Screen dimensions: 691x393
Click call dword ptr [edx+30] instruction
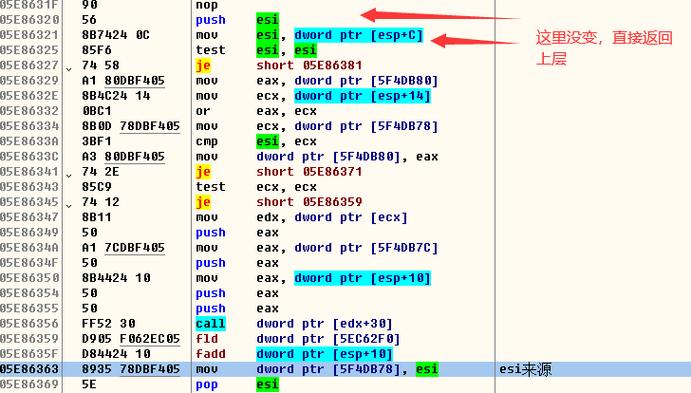tap(294, 324)
